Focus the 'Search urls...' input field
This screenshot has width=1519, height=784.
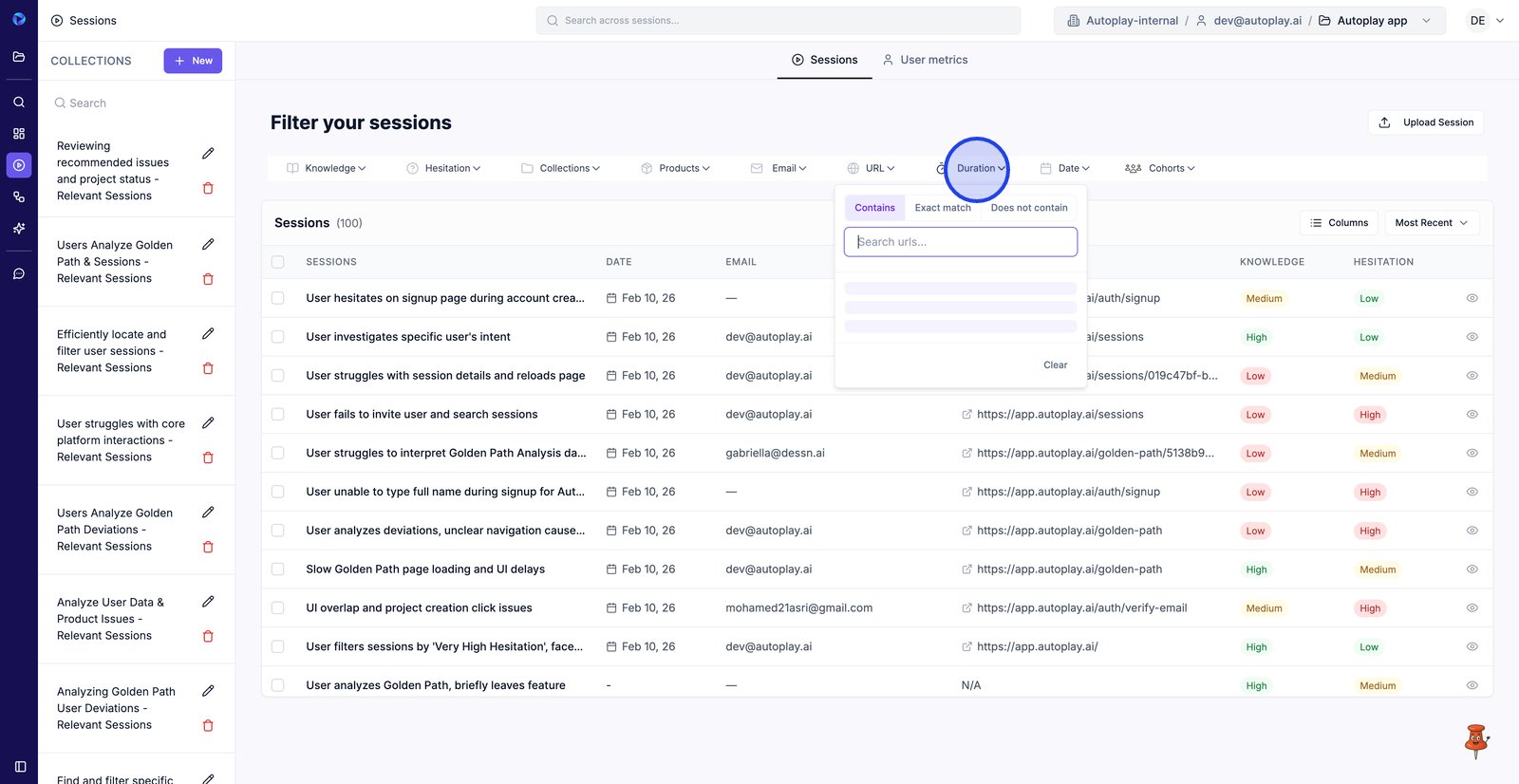tap(961, 242)
